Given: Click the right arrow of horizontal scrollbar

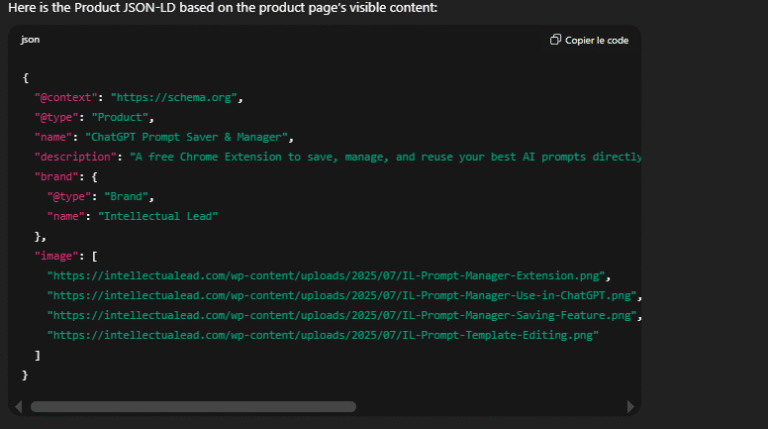Looking at the screenshot, I should (630, 407).
